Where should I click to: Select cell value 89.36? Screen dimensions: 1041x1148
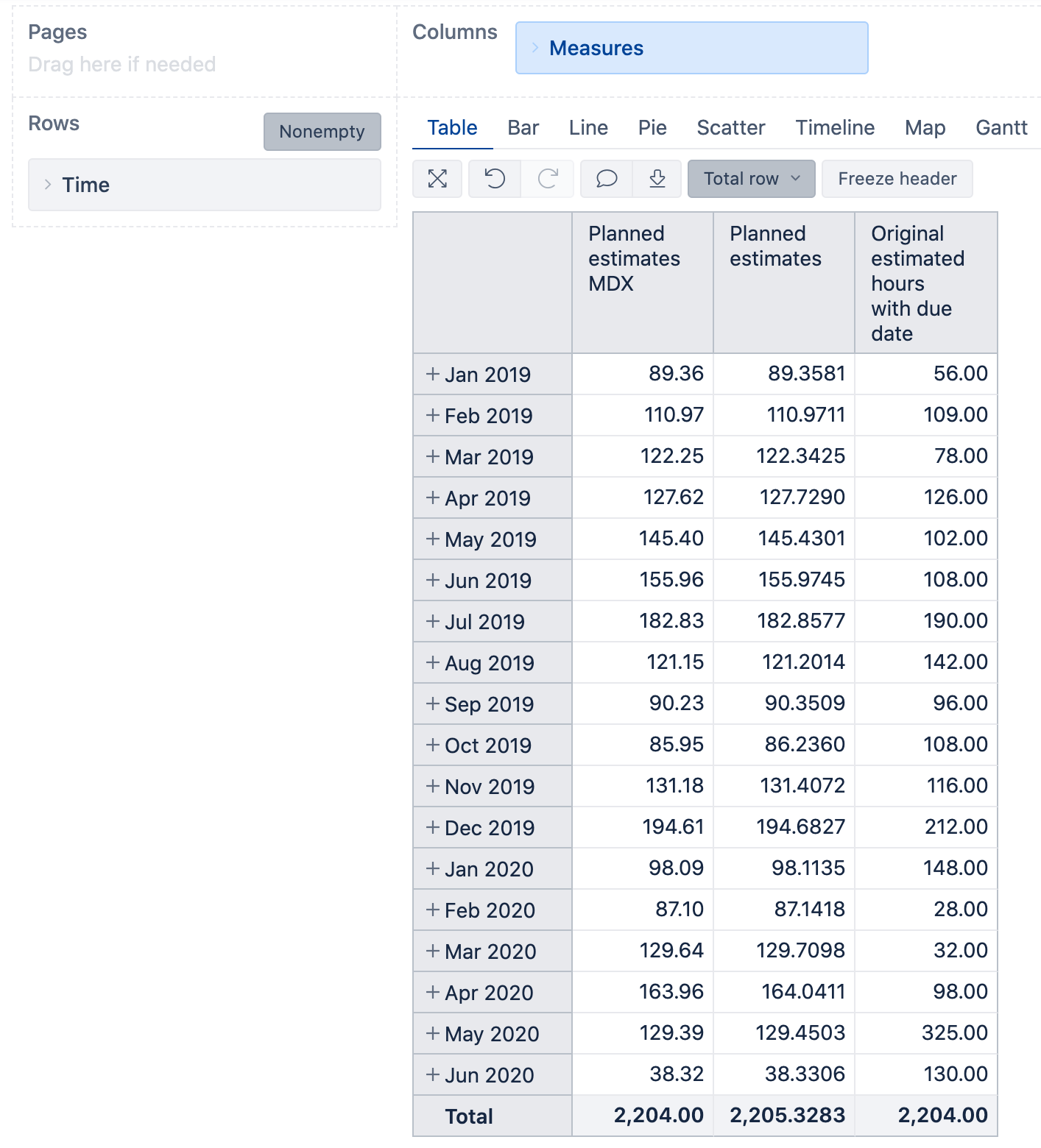pyautogui.click(x=676, y=373)
